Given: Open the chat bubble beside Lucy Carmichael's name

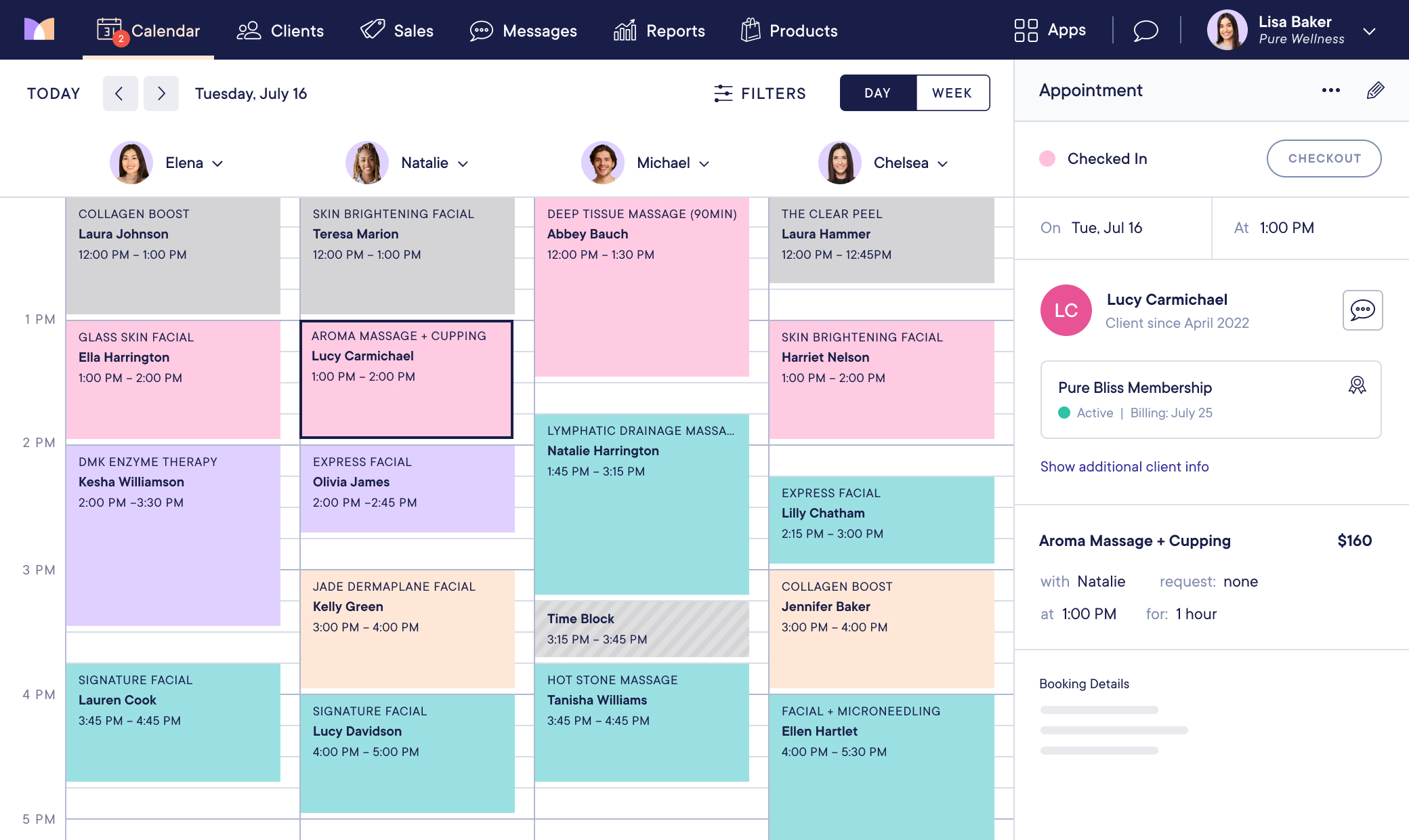Looking at the screenshot, I should pos(1363,310).
